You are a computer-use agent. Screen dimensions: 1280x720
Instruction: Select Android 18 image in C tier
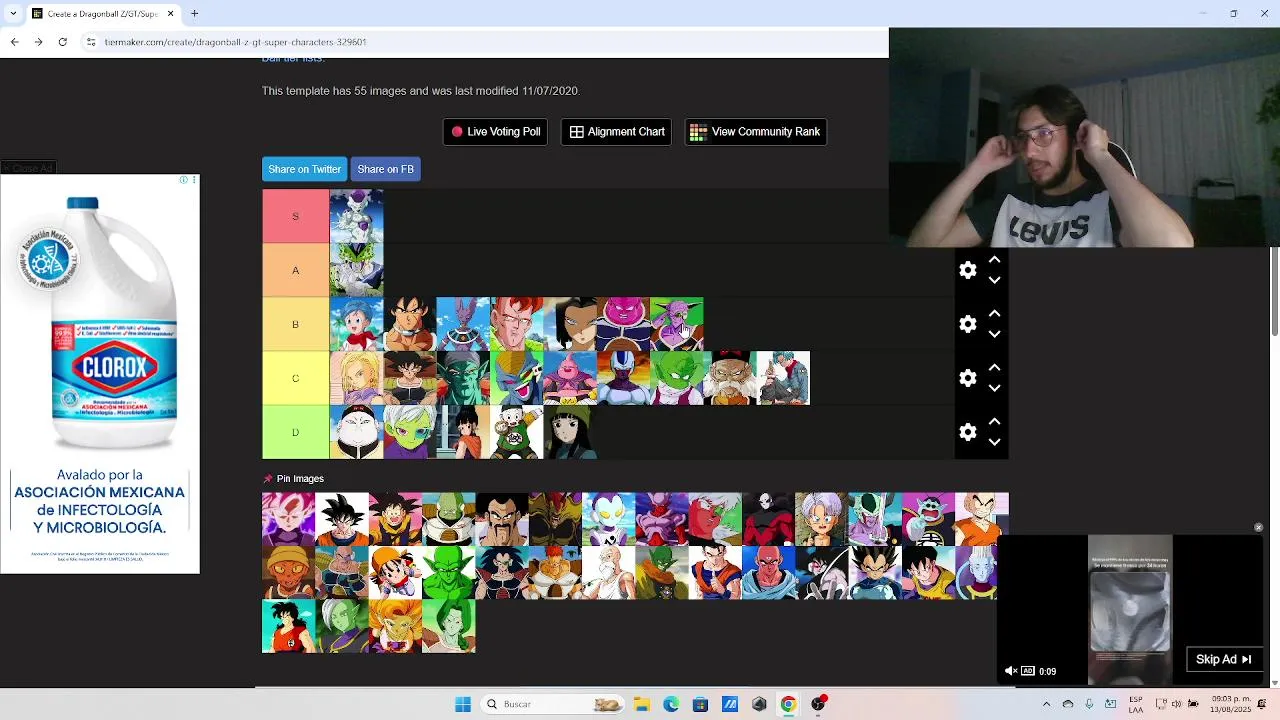coord(356,378)
